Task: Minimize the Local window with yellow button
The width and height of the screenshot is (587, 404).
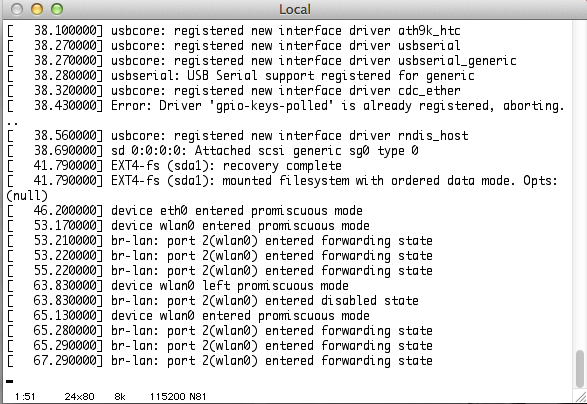Action: pyautogui.click(x=37, y=9)
